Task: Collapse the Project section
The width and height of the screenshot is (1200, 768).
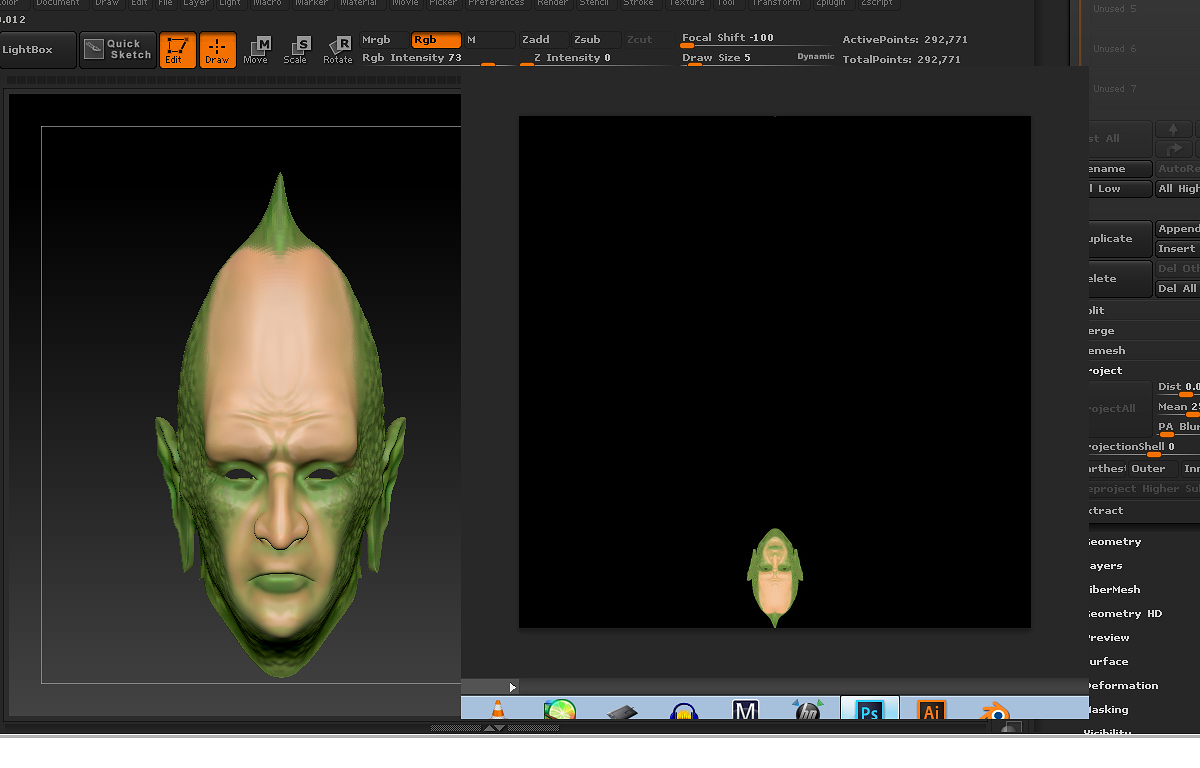Action: click(x=1105, y=371)
